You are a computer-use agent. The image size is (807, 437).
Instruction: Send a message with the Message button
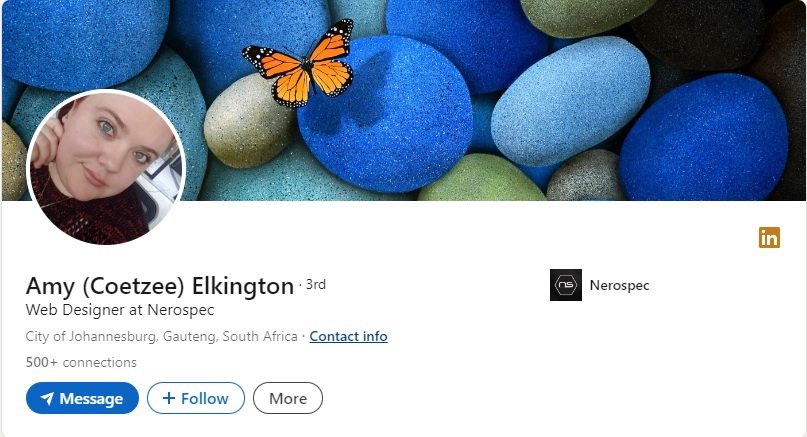(82, 398)
